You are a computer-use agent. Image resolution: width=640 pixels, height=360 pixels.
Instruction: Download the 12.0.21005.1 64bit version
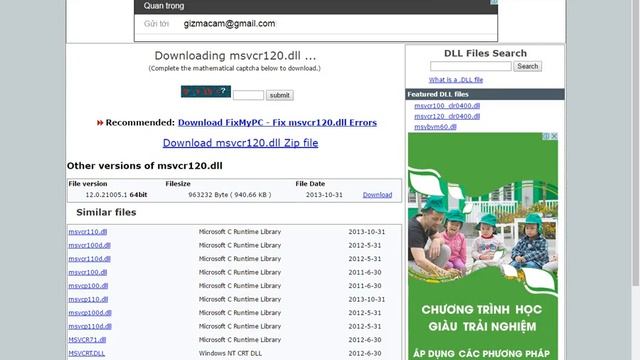click(x=377, y=195)
